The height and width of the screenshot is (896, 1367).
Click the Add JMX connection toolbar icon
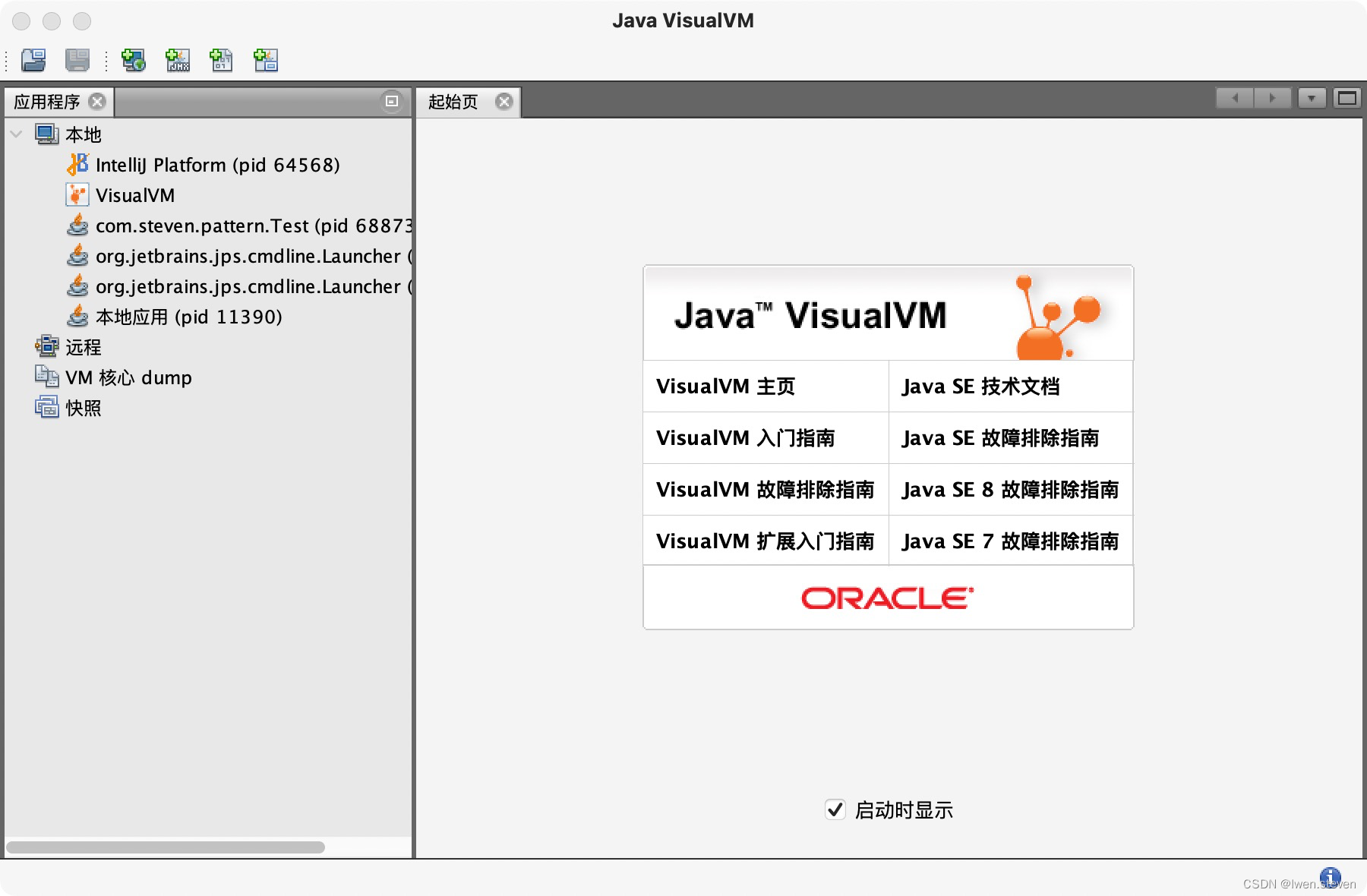point(178,60)
